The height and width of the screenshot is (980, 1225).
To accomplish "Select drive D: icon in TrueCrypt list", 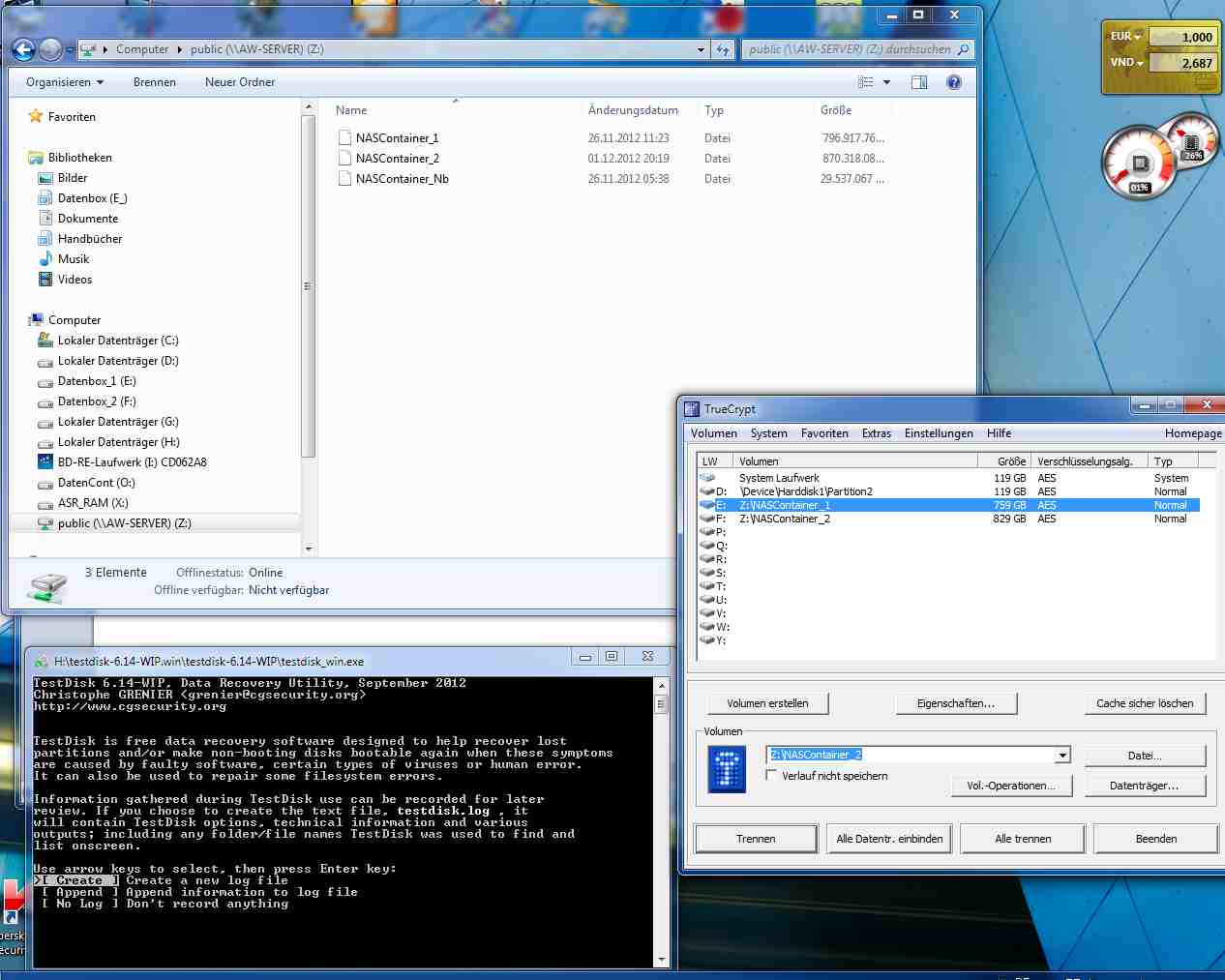I will click(x=707, y=491).
